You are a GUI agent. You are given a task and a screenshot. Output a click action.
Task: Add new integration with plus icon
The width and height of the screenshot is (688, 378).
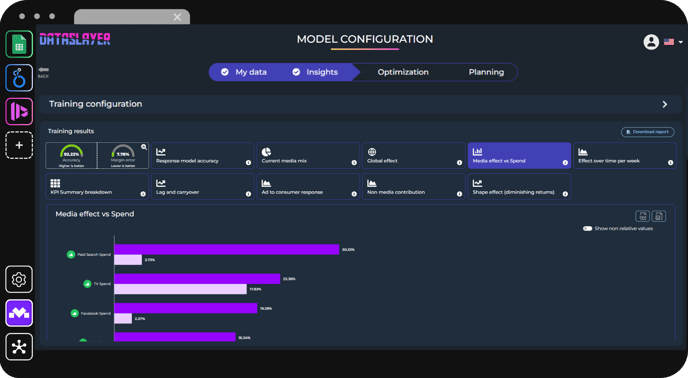(x=19, y=145)
